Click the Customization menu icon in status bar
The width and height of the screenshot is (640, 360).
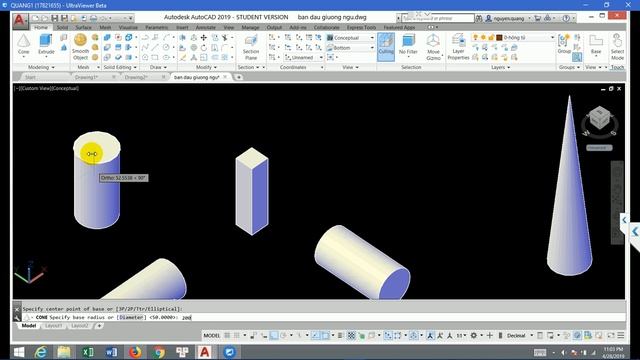pos(620,336)
